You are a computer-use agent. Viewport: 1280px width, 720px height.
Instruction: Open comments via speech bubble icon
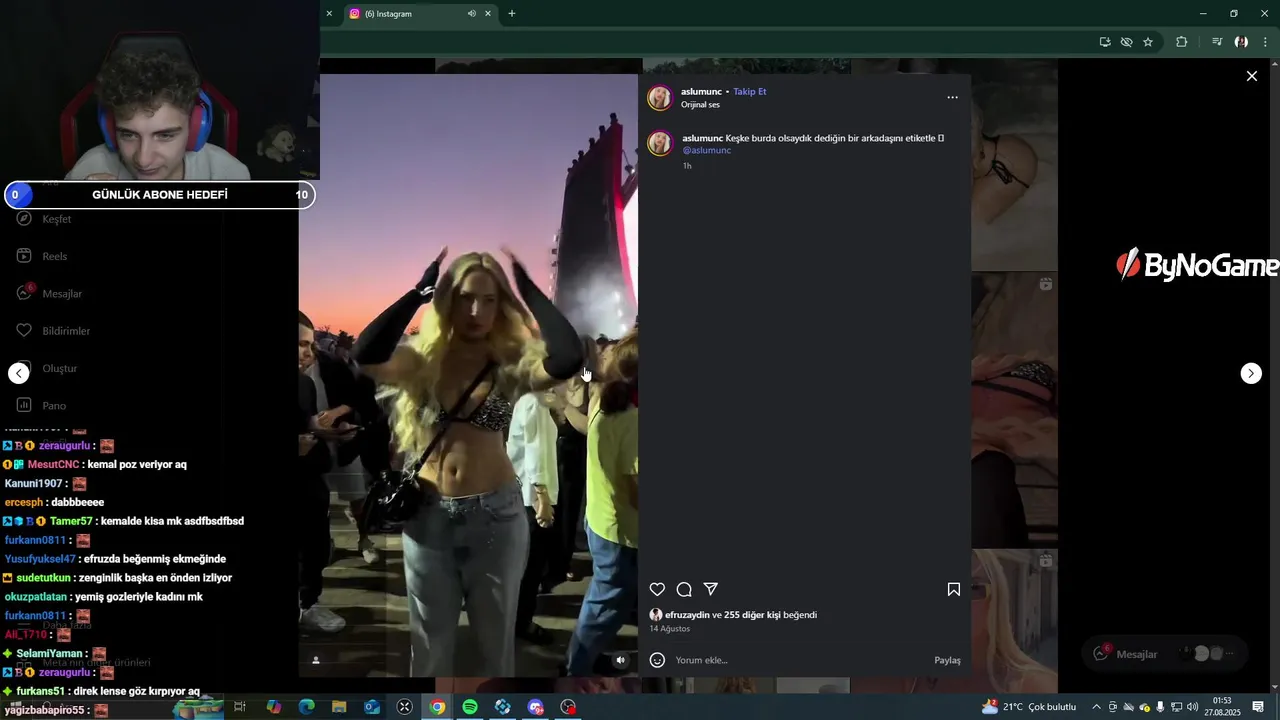pyautogui.click(x=684, y=590)
